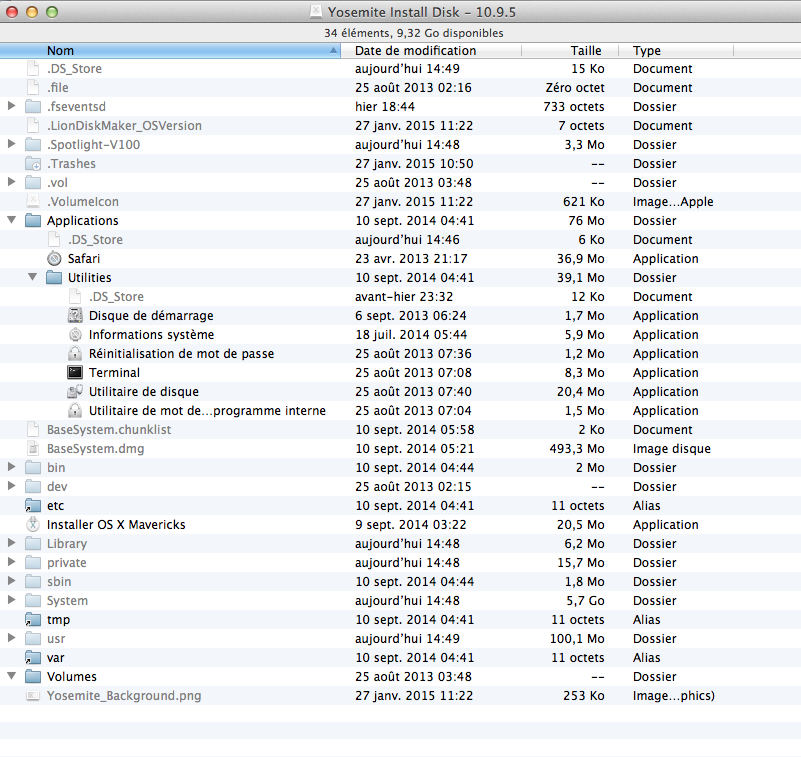Select the Réinitialisation de mot de passe icon
The width and height of the screenshot is (801, 757).
tap(75, 353)
